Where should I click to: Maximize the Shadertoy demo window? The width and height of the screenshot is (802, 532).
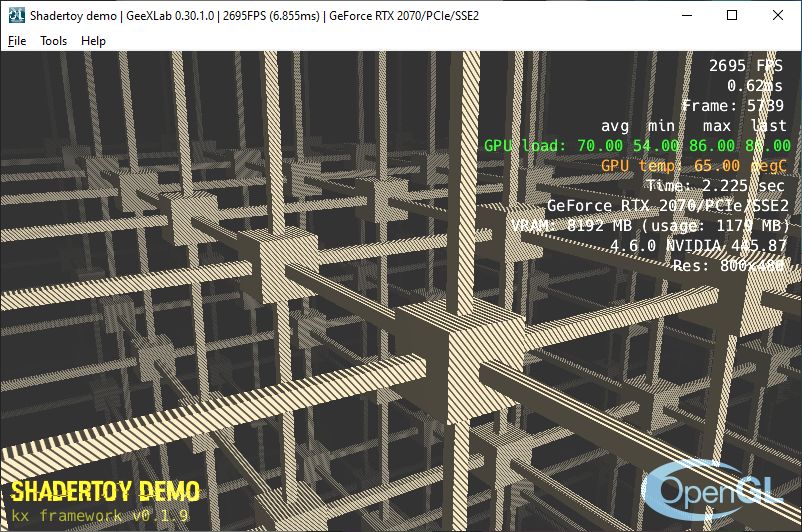tap(732, 15)
